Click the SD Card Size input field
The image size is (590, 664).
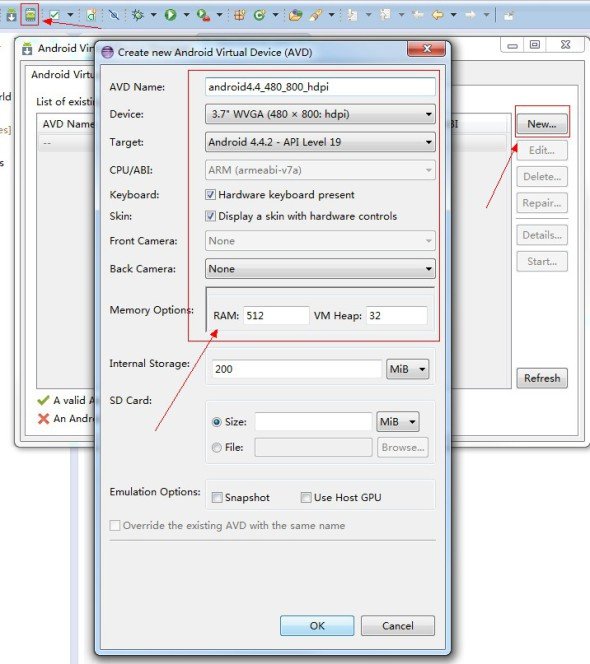pos(313,422)
